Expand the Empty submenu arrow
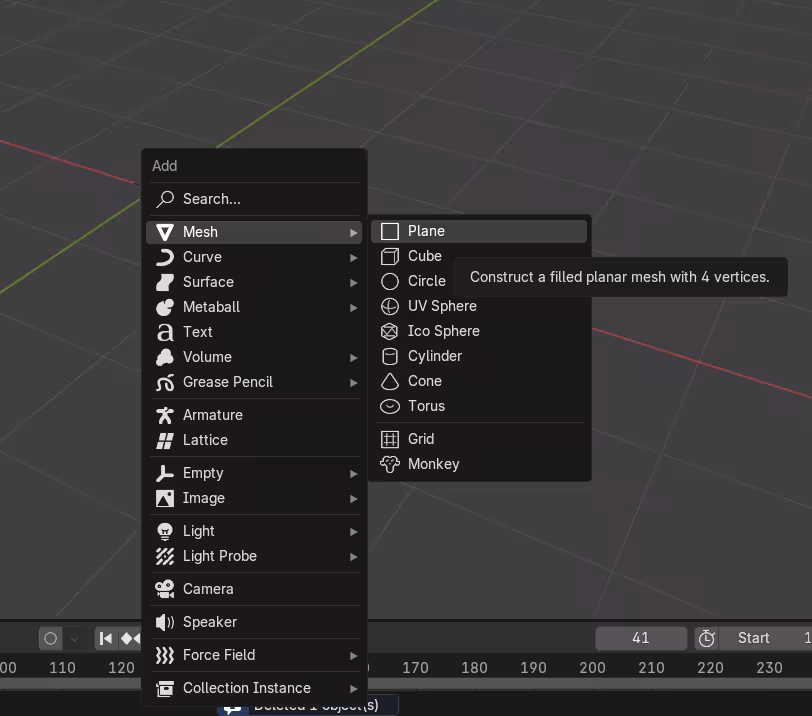The height and width of the screenshot is (716, 812). (x=353, y=474)
